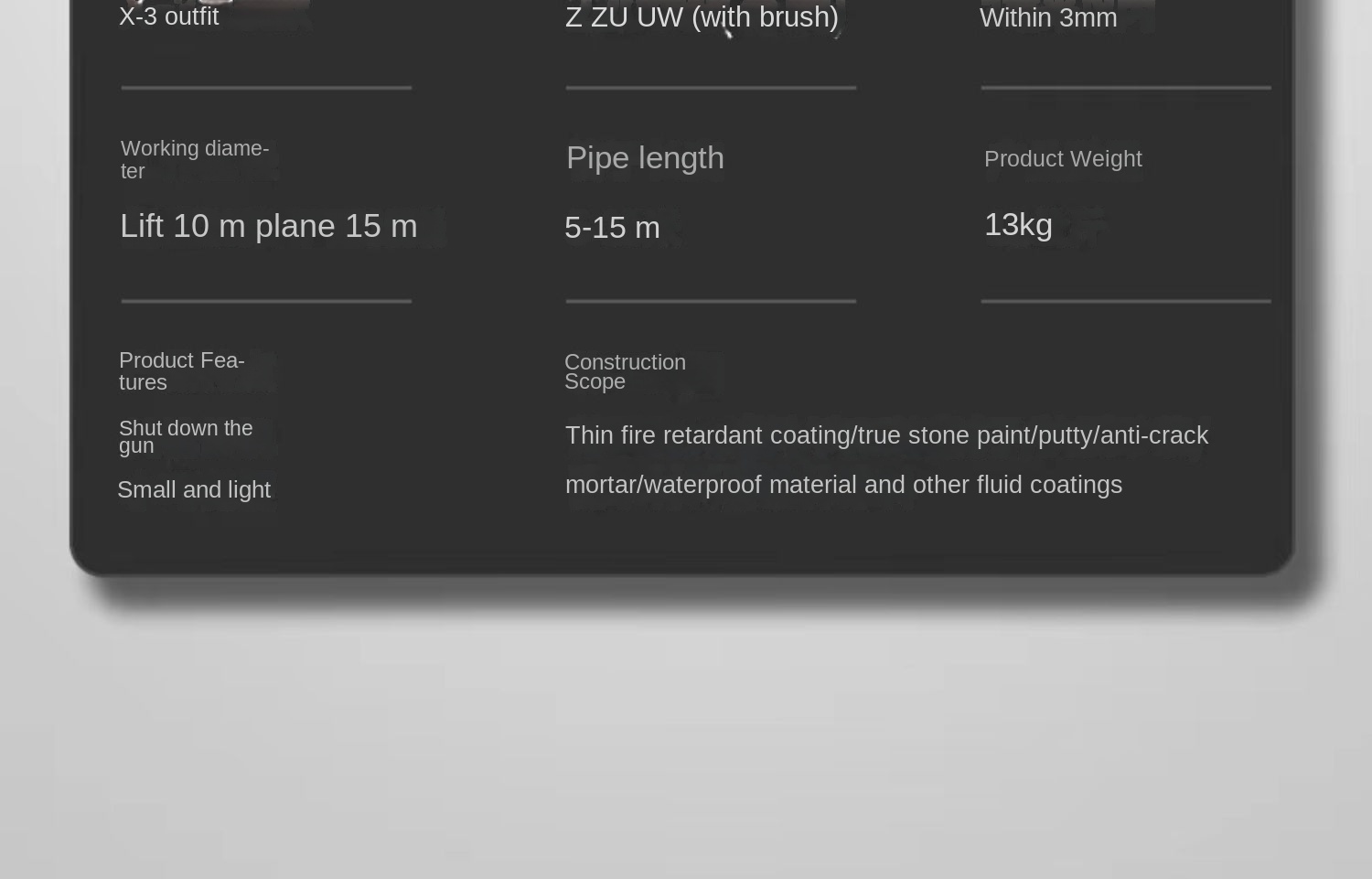
Task: Click the 'Thin fire retardant coating' line
Action: [886, 435]
